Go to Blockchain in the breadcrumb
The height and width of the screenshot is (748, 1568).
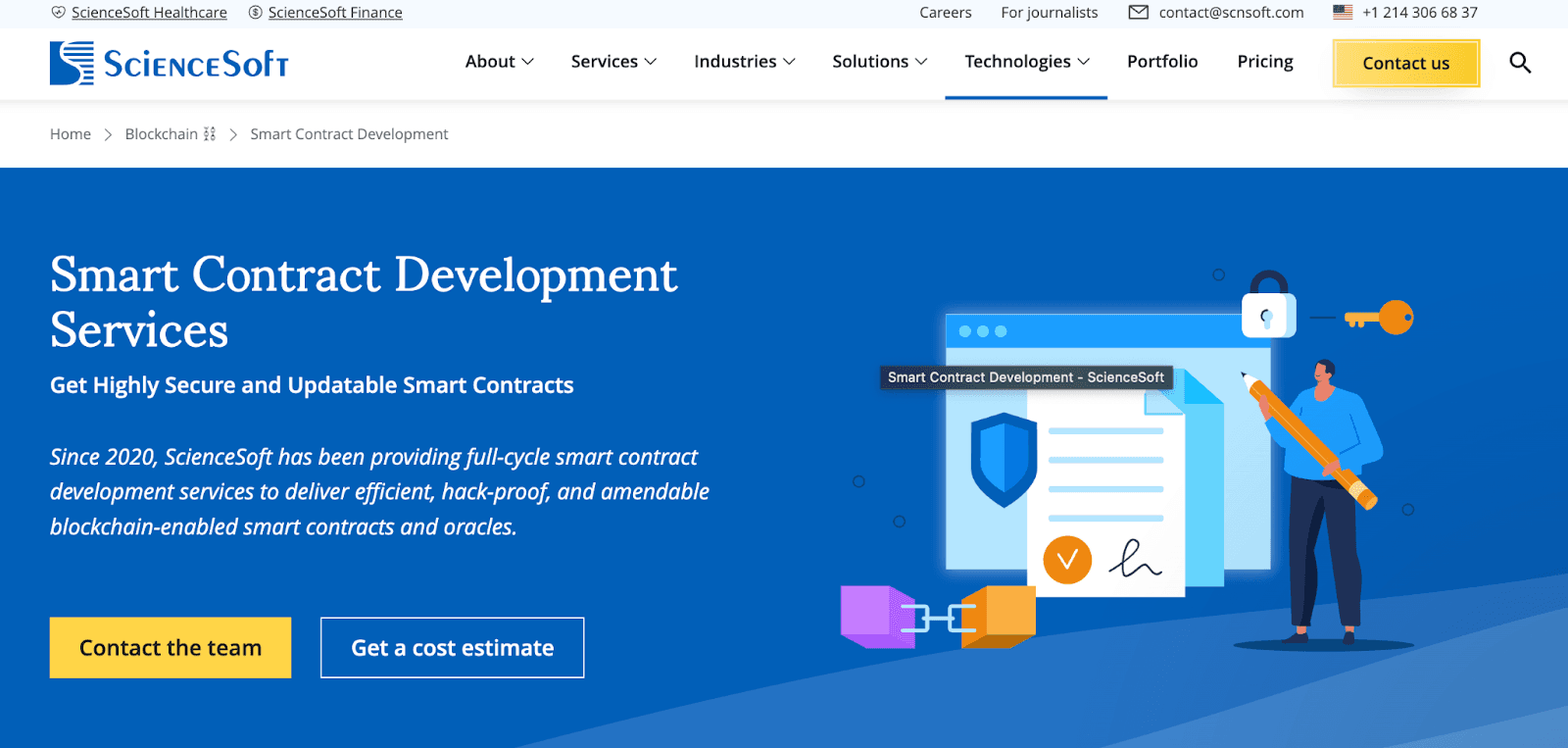coord(162,134)
